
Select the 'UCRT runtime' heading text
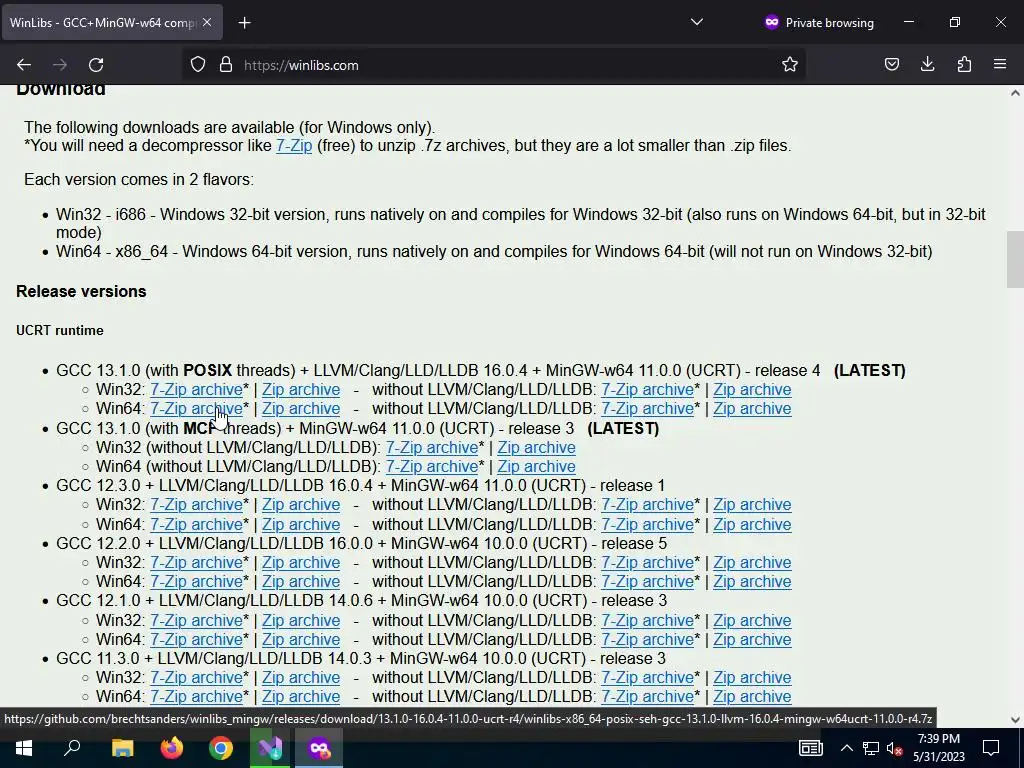59,330
